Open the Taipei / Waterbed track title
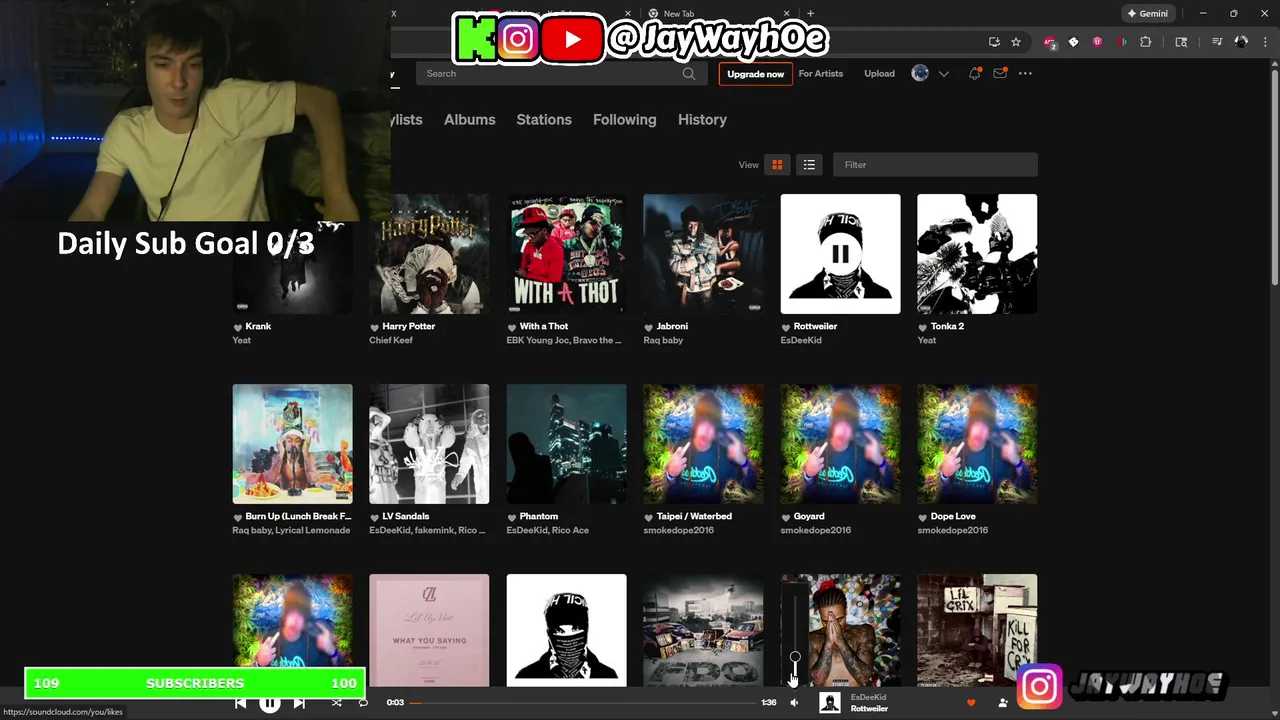This screenshot has width=1280, height=720. click(x=694, y=516)
